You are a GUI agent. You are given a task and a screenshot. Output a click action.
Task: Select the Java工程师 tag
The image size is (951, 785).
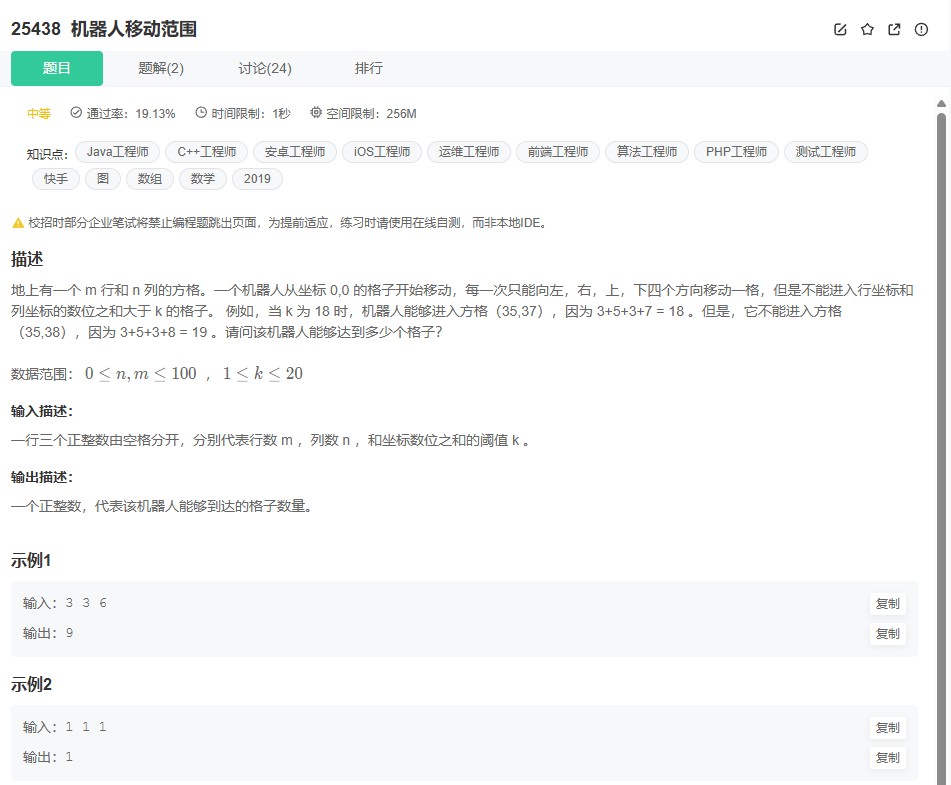[x=118, y=152]
